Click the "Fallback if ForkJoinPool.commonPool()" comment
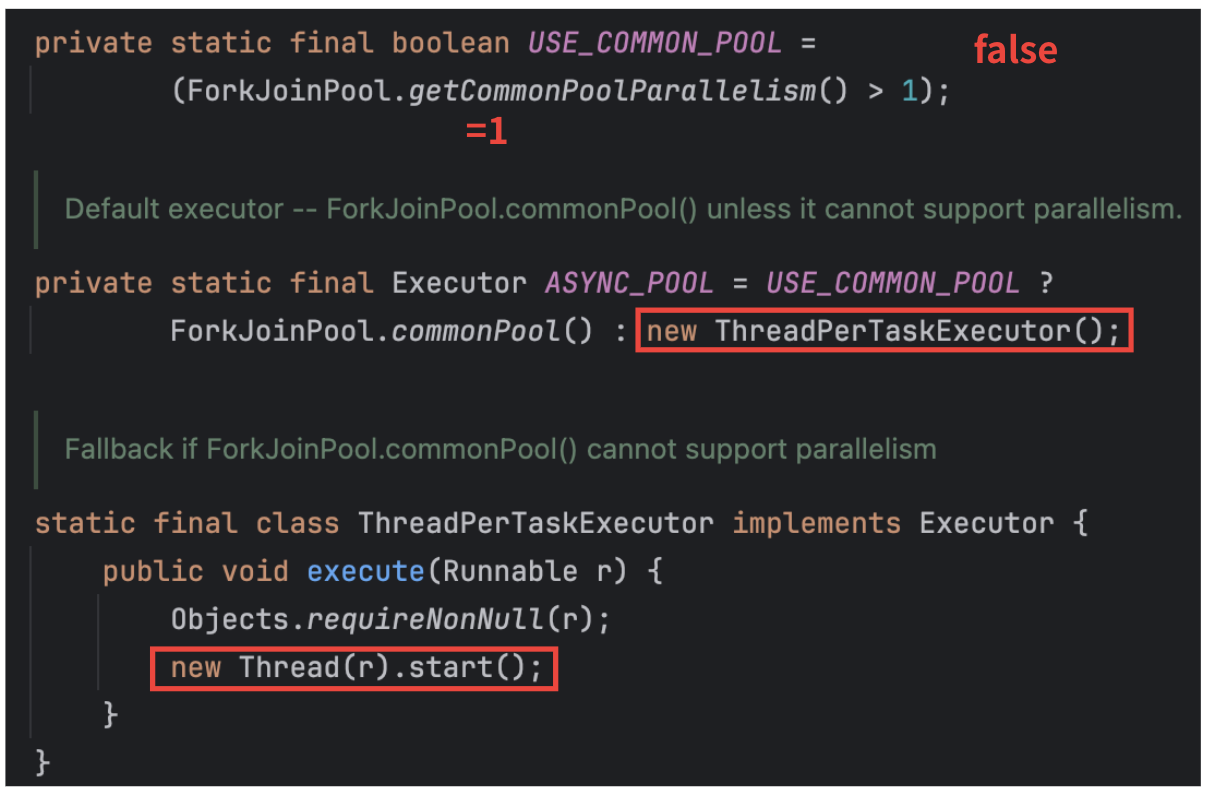This screenshot has height=794, width=1210. pos(500,449)
